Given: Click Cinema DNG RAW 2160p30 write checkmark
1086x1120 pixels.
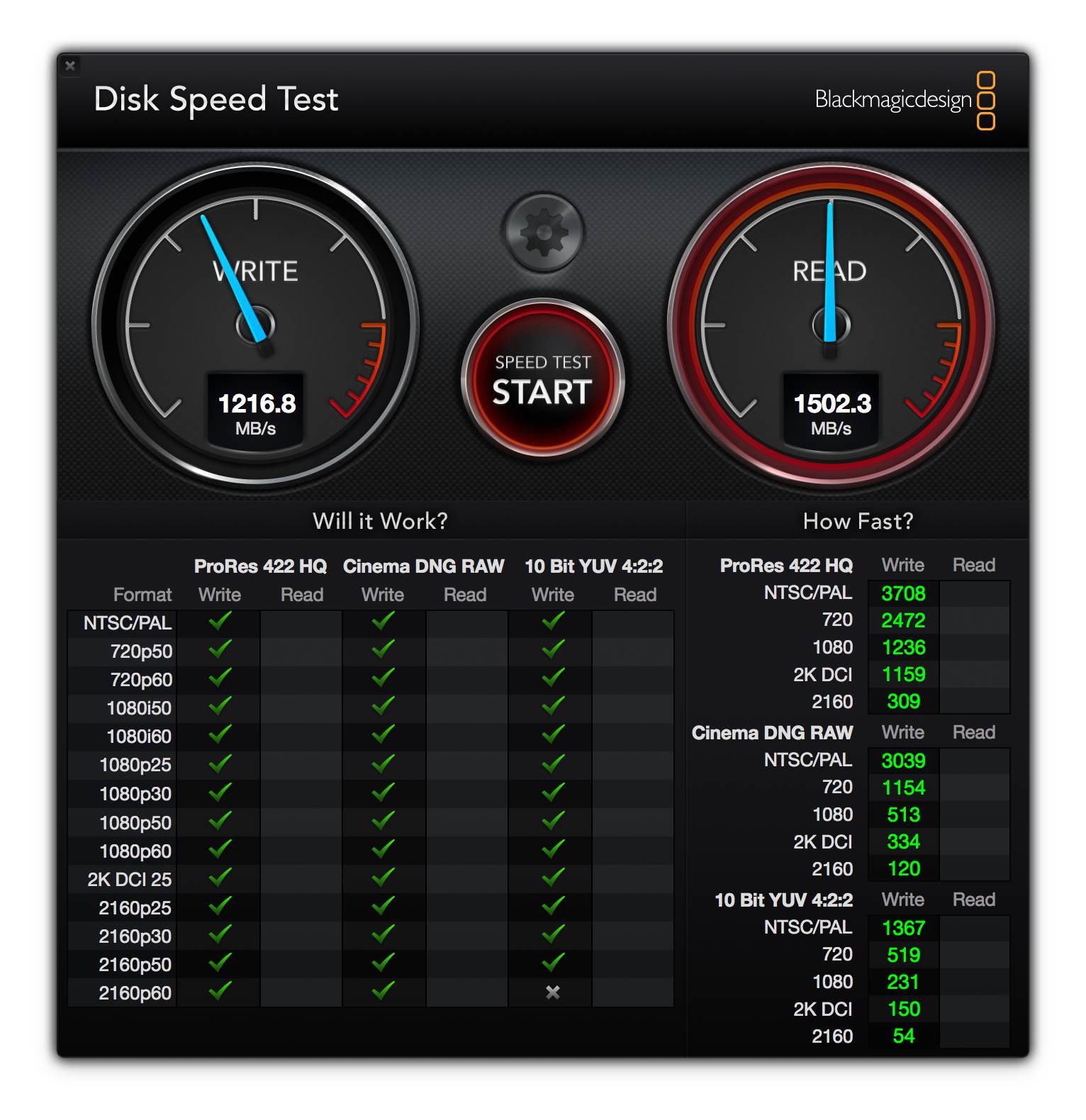Looking at the screenshot, I should tap(384, 934).
